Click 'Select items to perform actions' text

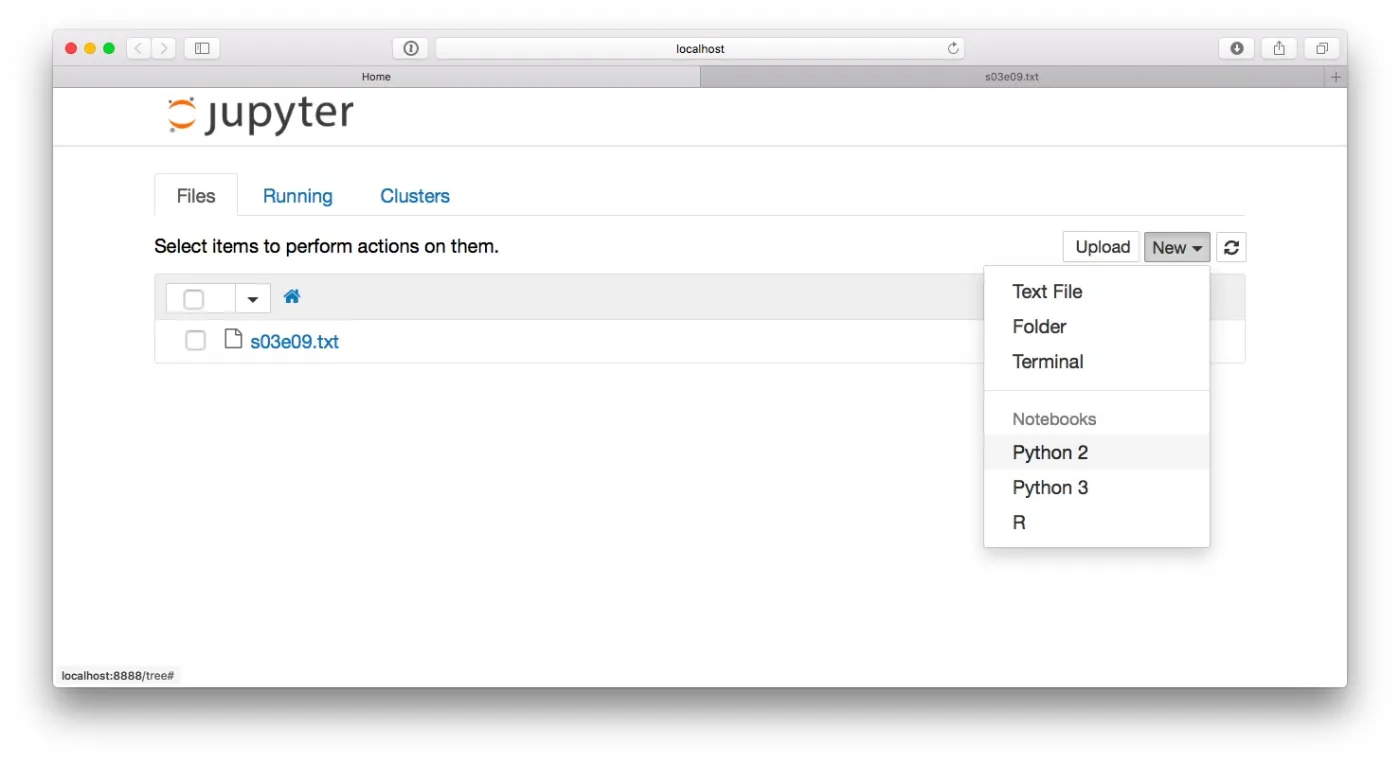click(x=326, y=246)
